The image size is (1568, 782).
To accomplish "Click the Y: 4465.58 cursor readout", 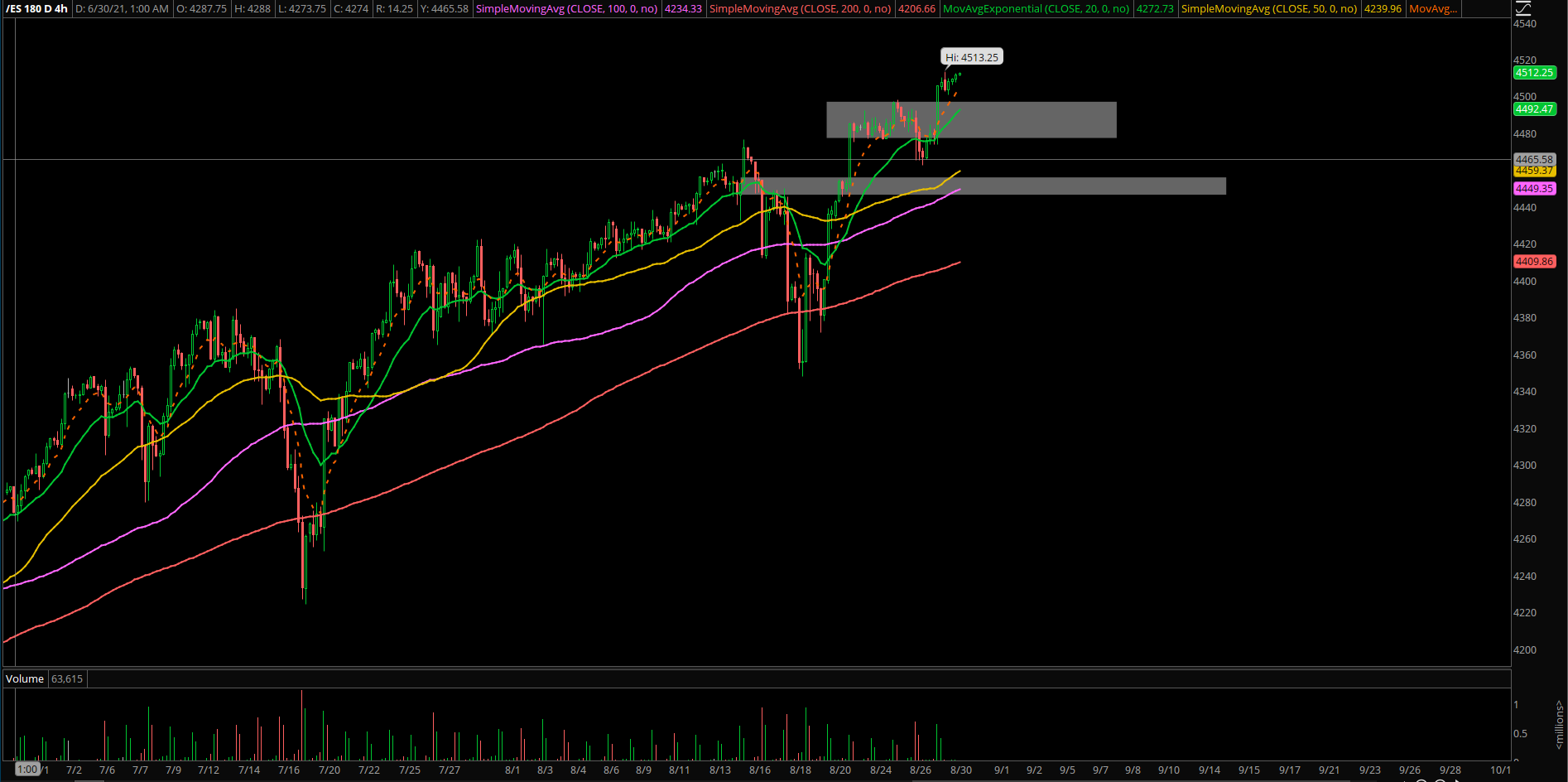I will pyautogui.click(x=444, y=8).
